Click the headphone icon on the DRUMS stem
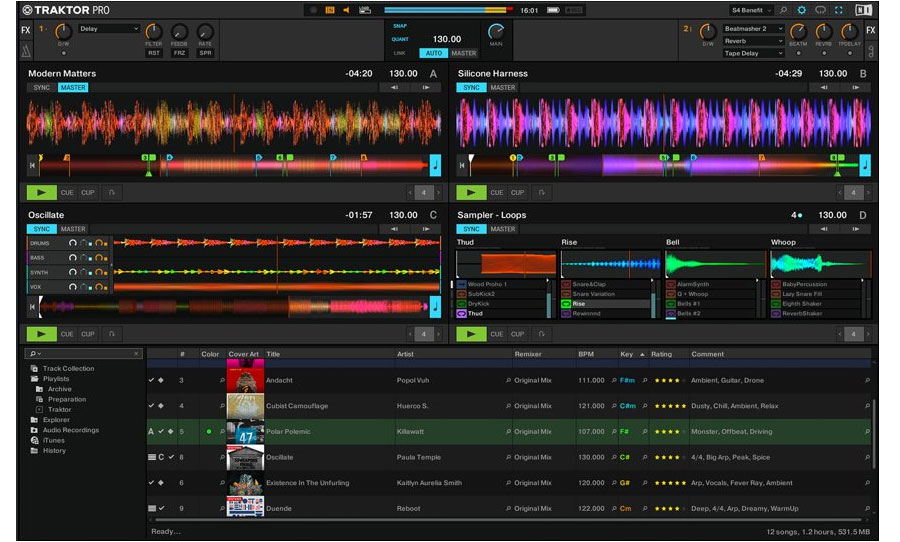Image resolution: width=900 pixels, height=542 pixels. [x=72, y=243]
